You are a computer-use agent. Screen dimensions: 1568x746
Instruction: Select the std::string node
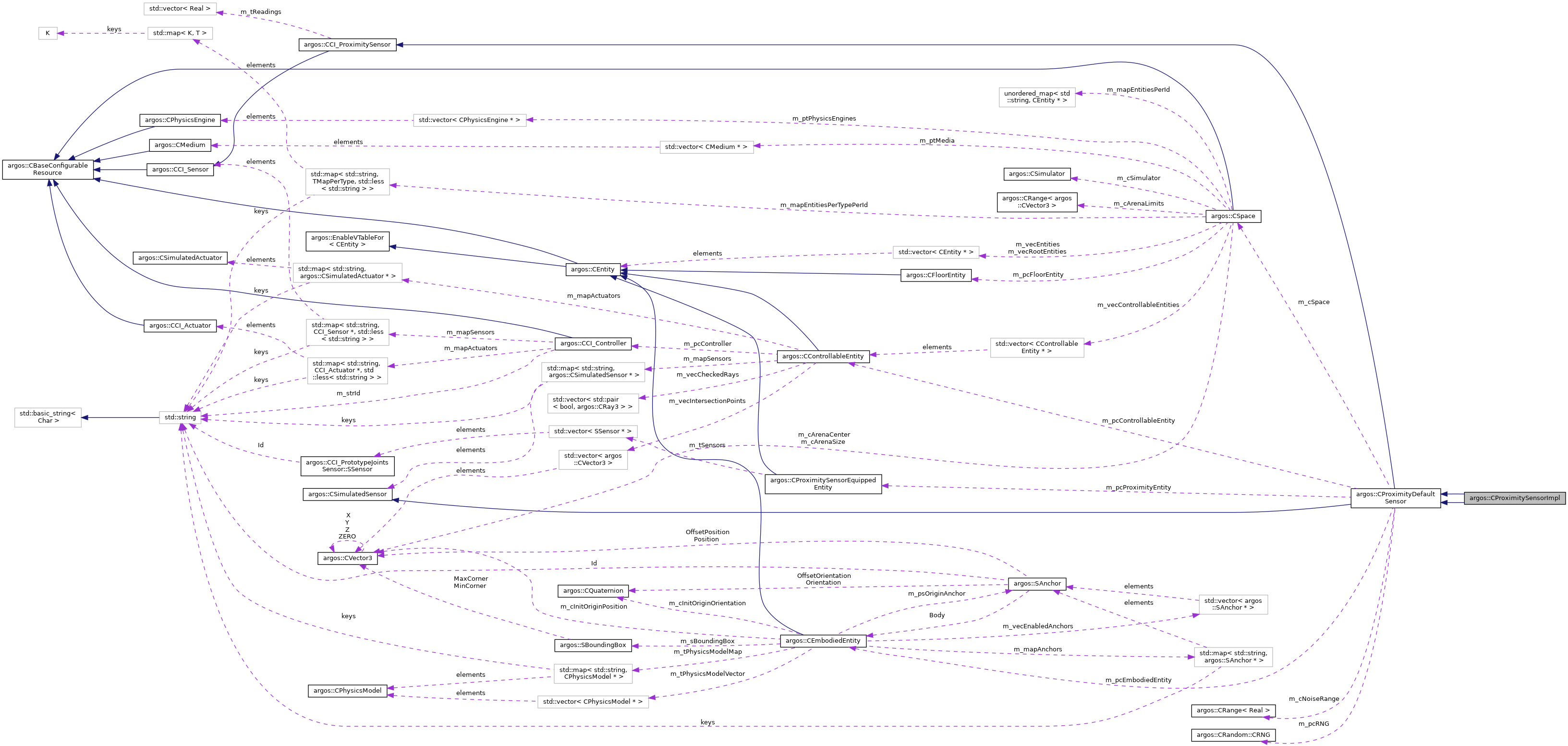(180, 418)
